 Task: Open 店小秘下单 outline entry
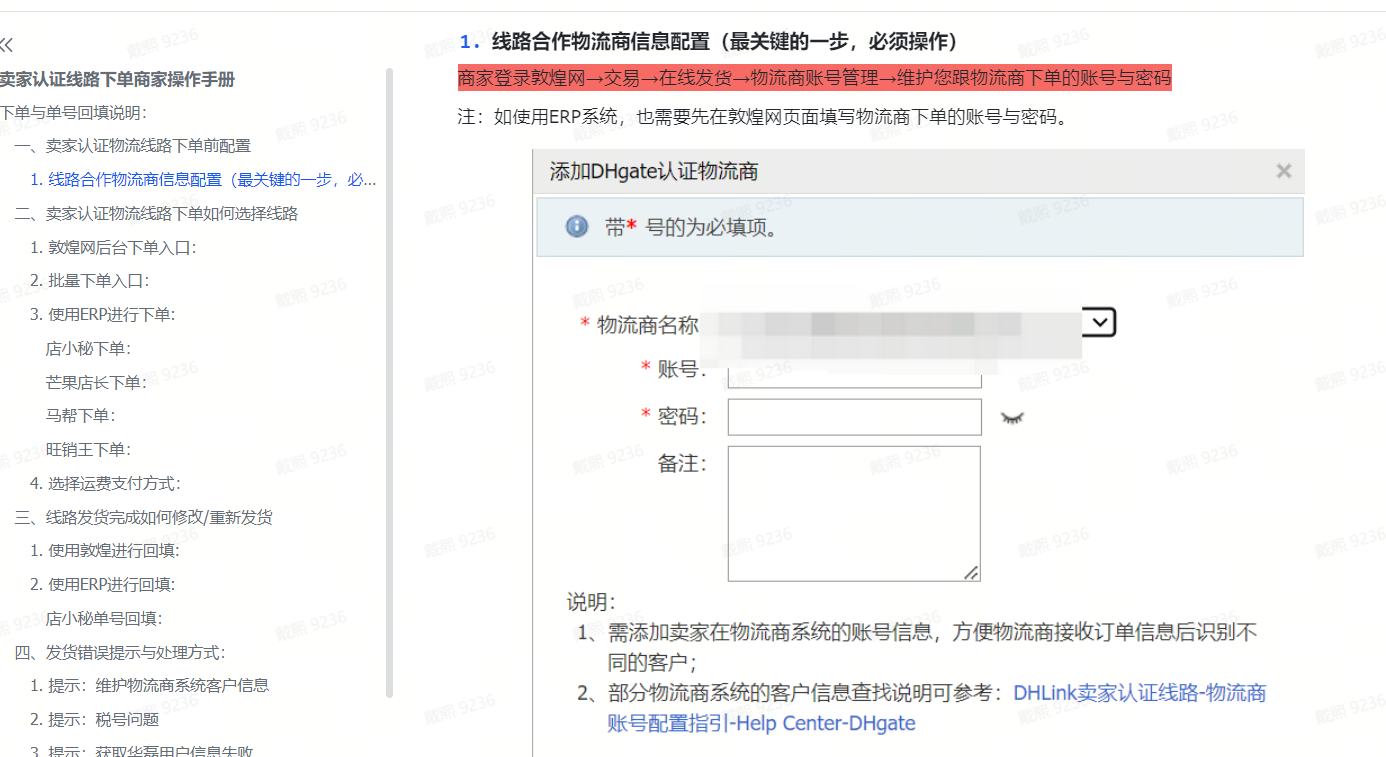88,349
